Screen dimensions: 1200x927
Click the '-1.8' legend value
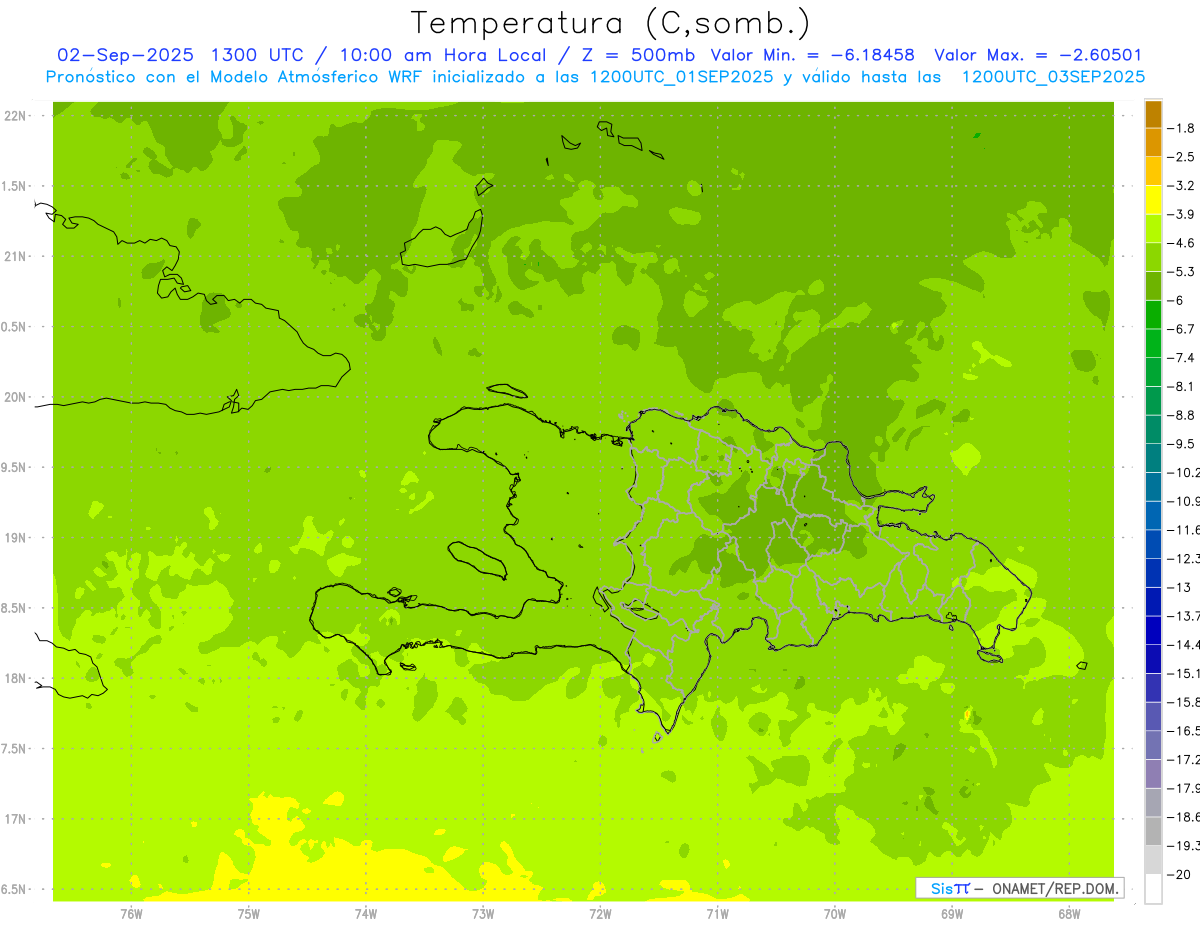click(x=1181, y=128)
